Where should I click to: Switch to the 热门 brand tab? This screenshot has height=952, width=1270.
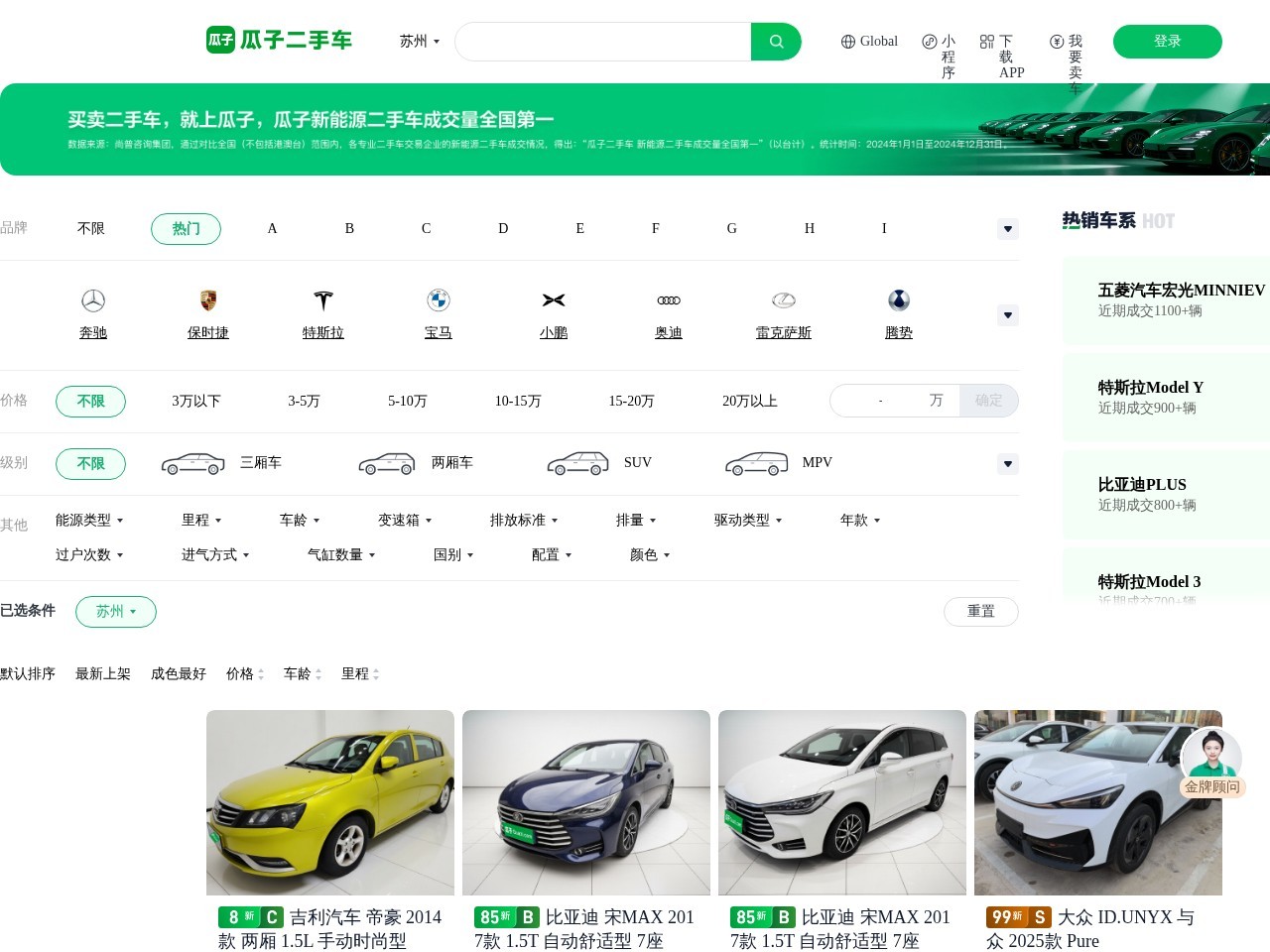tap(186, 228)
